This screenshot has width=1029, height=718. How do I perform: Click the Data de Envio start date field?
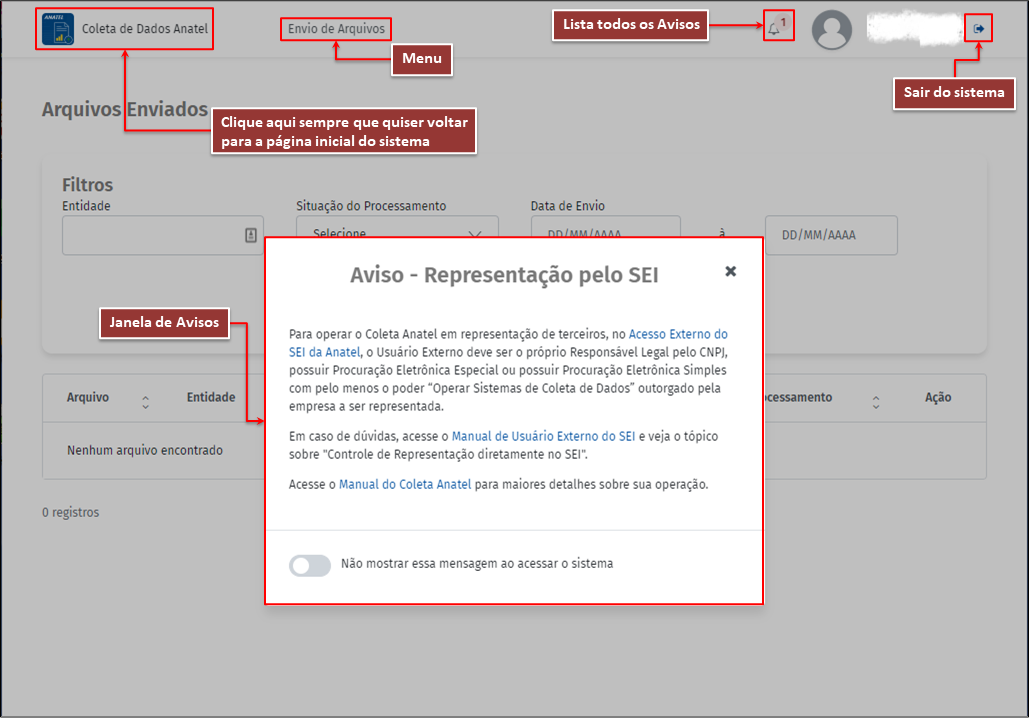[x=605, y=227]
